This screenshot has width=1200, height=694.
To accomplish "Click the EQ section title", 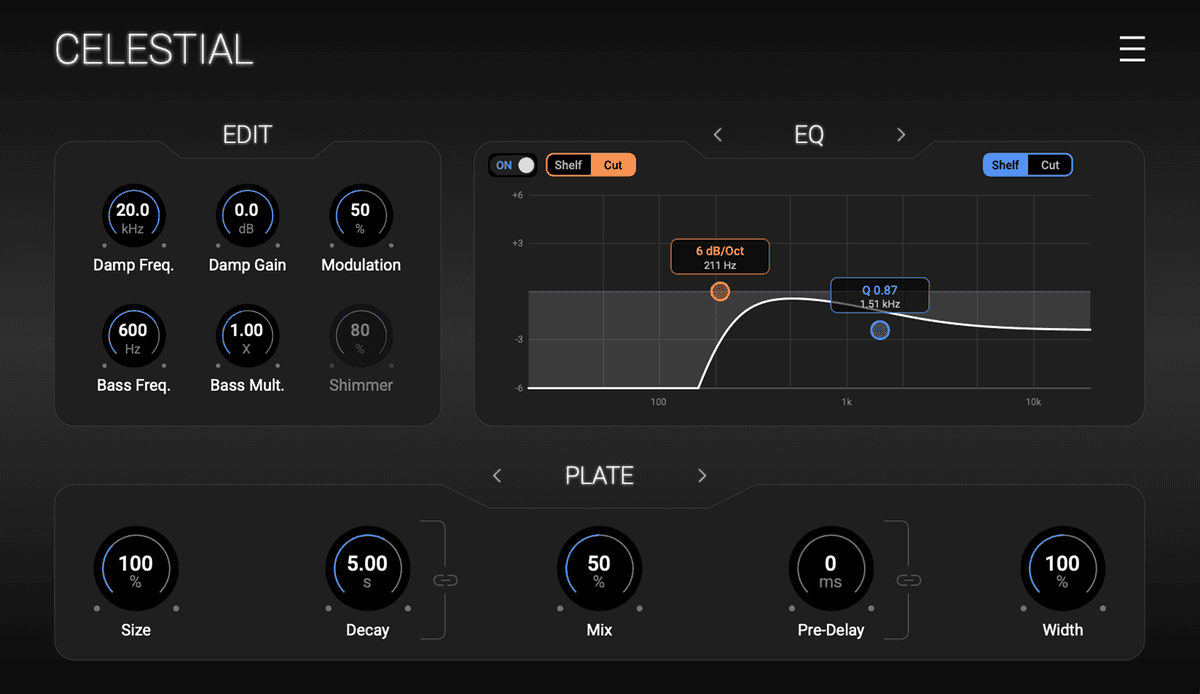I will [809, 135].
